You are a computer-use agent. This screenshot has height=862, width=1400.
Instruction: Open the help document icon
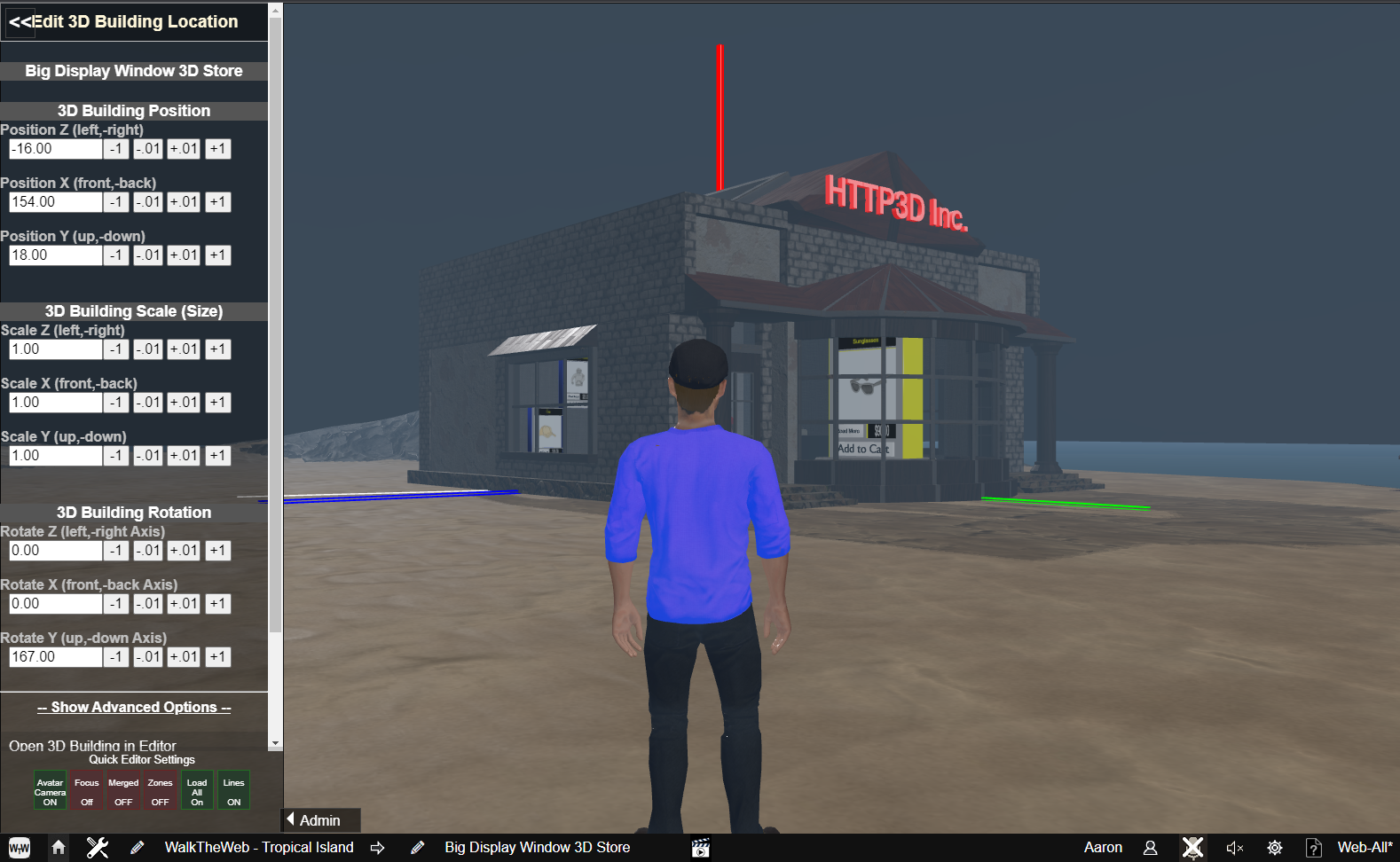pyautogui.click(x=1314, y=848)
